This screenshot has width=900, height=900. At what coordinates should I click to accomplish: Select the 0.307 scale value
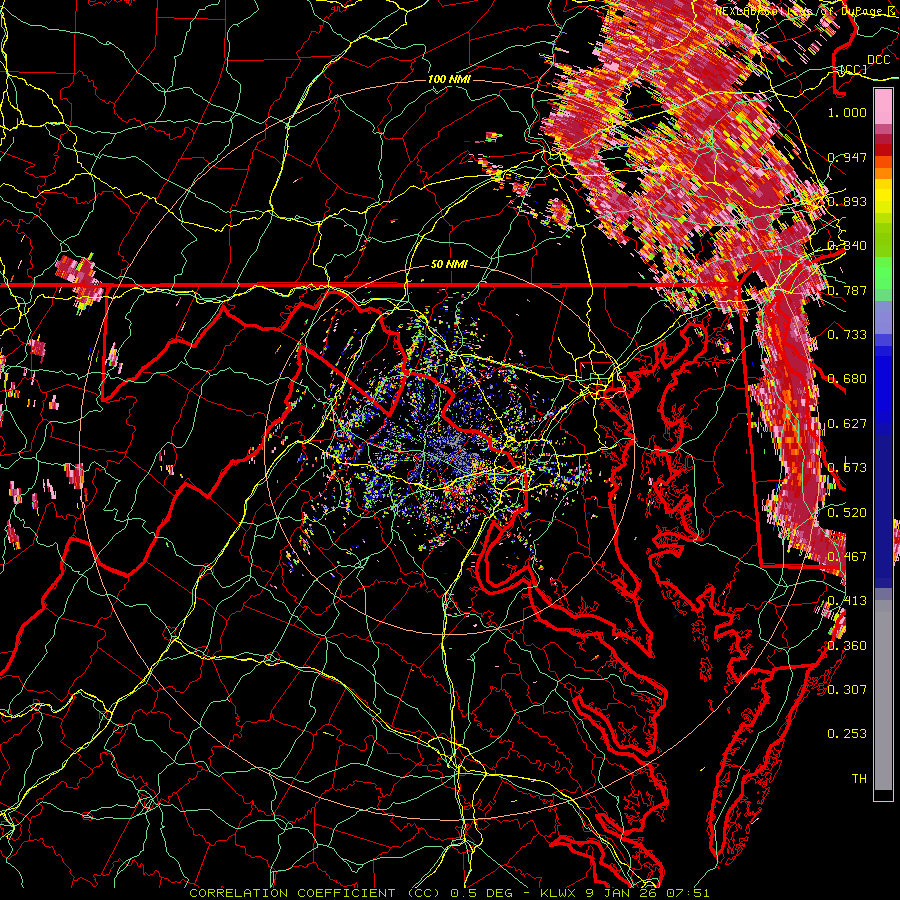point(847,689)
